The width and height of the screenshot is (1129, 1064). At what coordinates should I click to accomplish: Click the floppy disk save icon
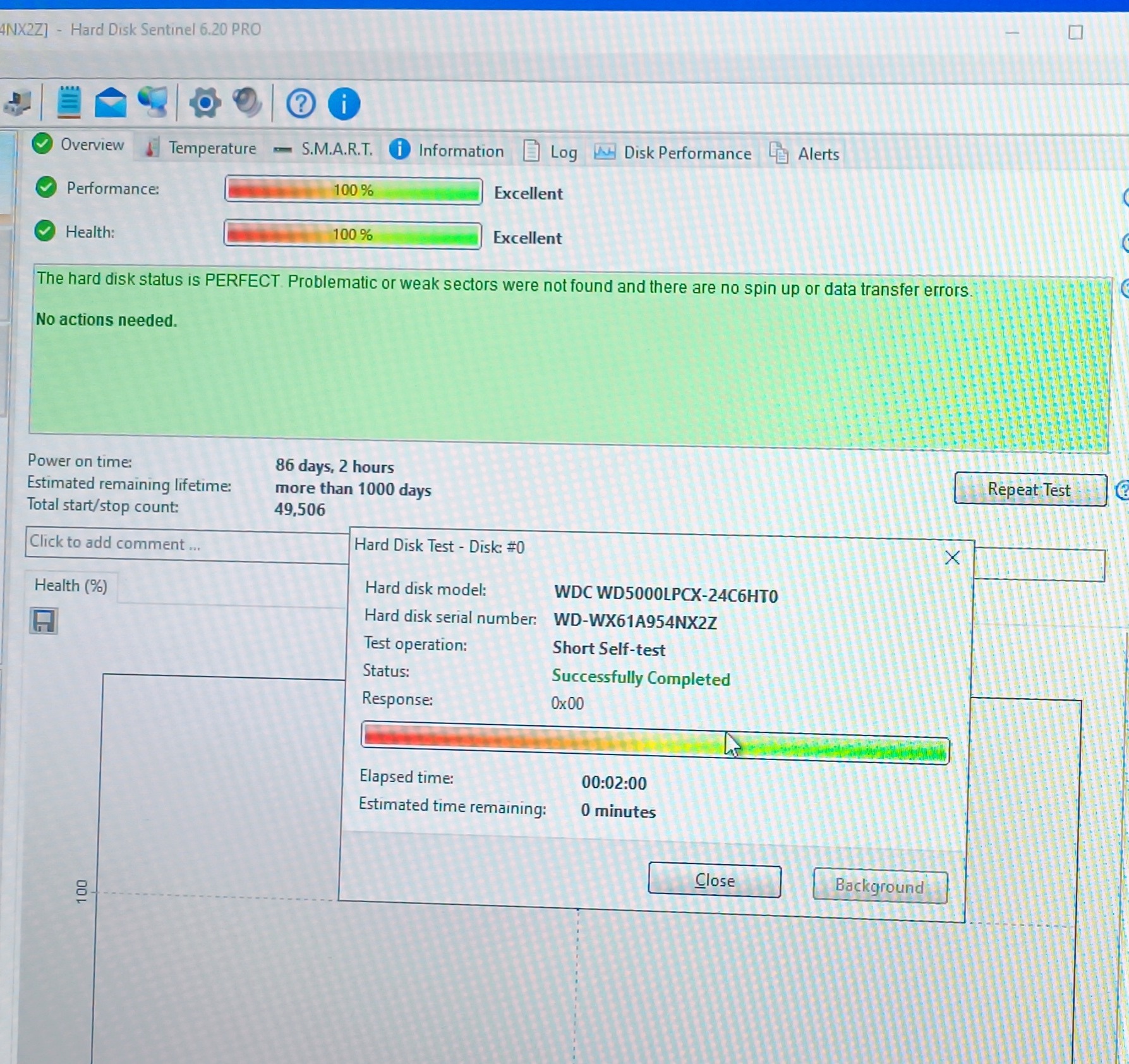pos(44,621)
